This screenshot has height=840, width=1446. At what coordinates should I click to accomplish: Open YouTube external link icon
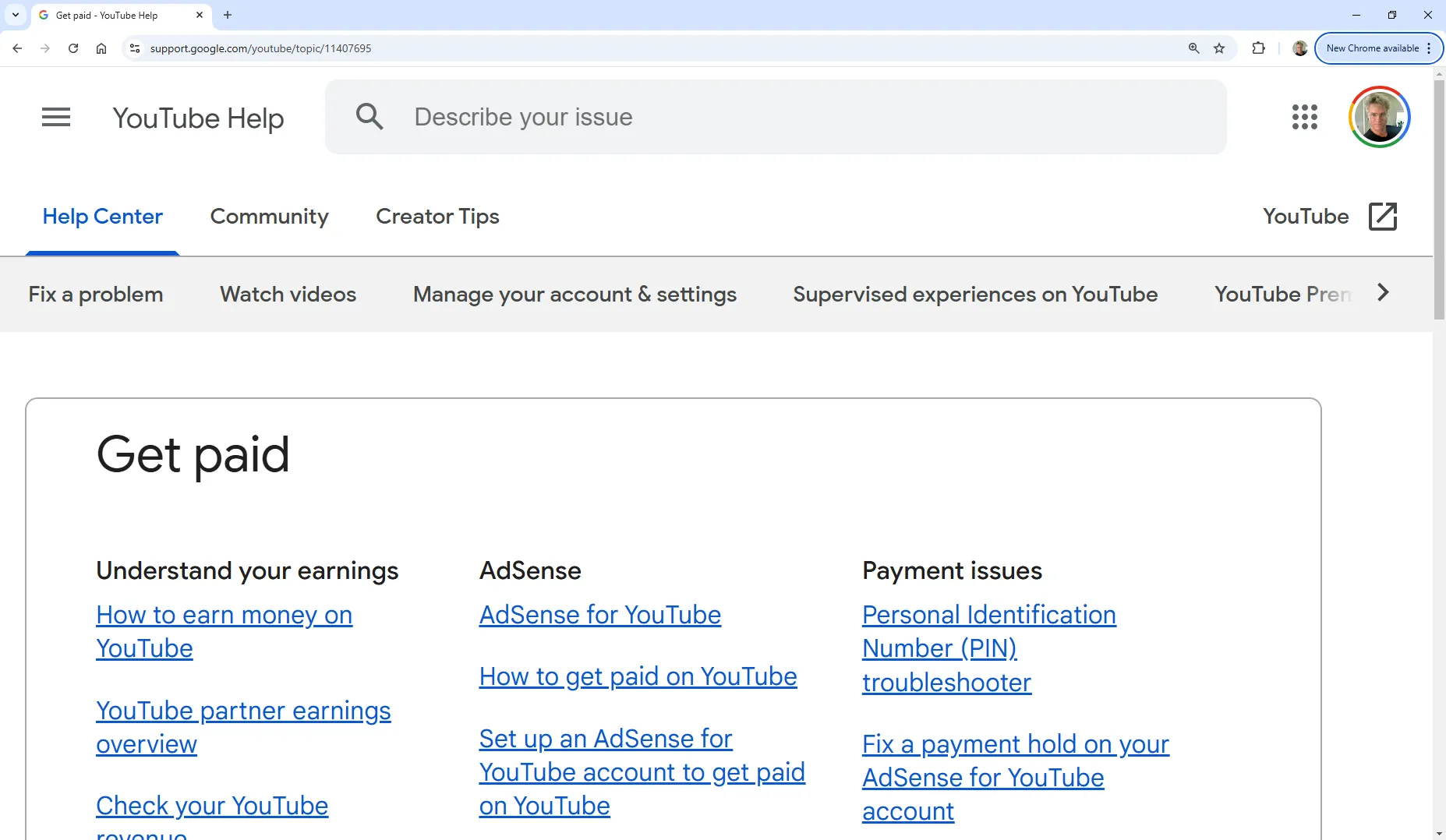[1383, 217]
